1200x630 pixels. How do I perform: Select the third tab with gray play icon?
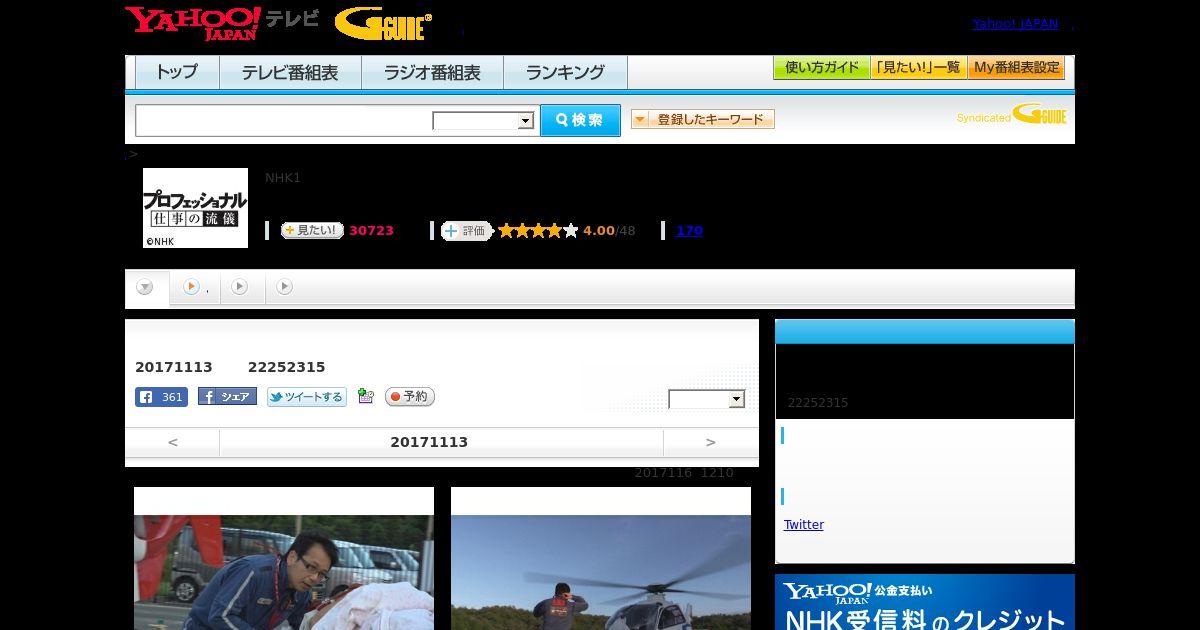[240, 288]
